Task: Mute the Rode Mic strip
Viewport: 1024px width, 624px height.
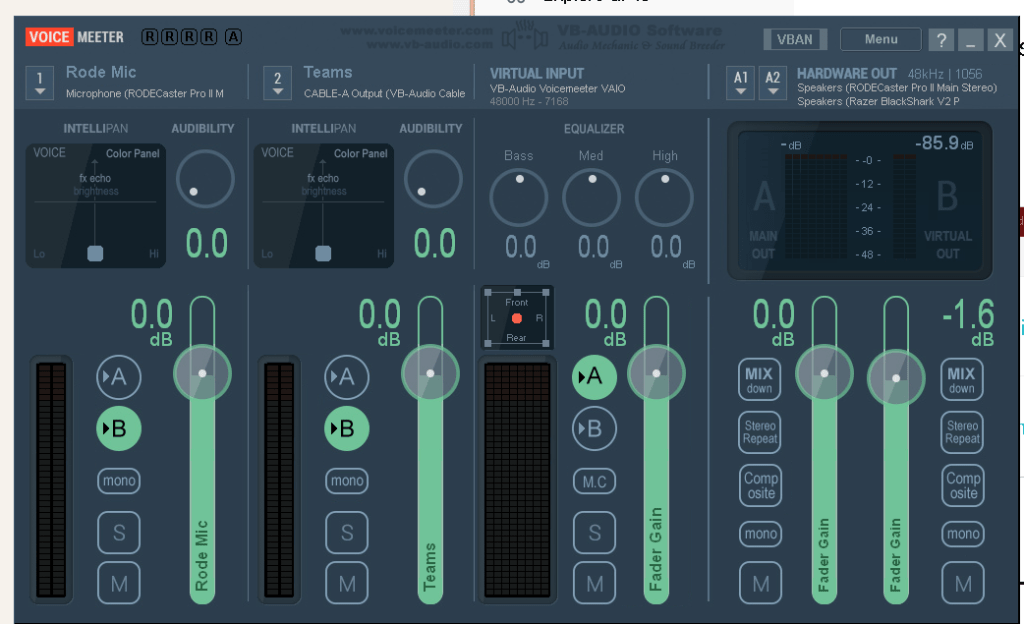Action: (119, 583)
